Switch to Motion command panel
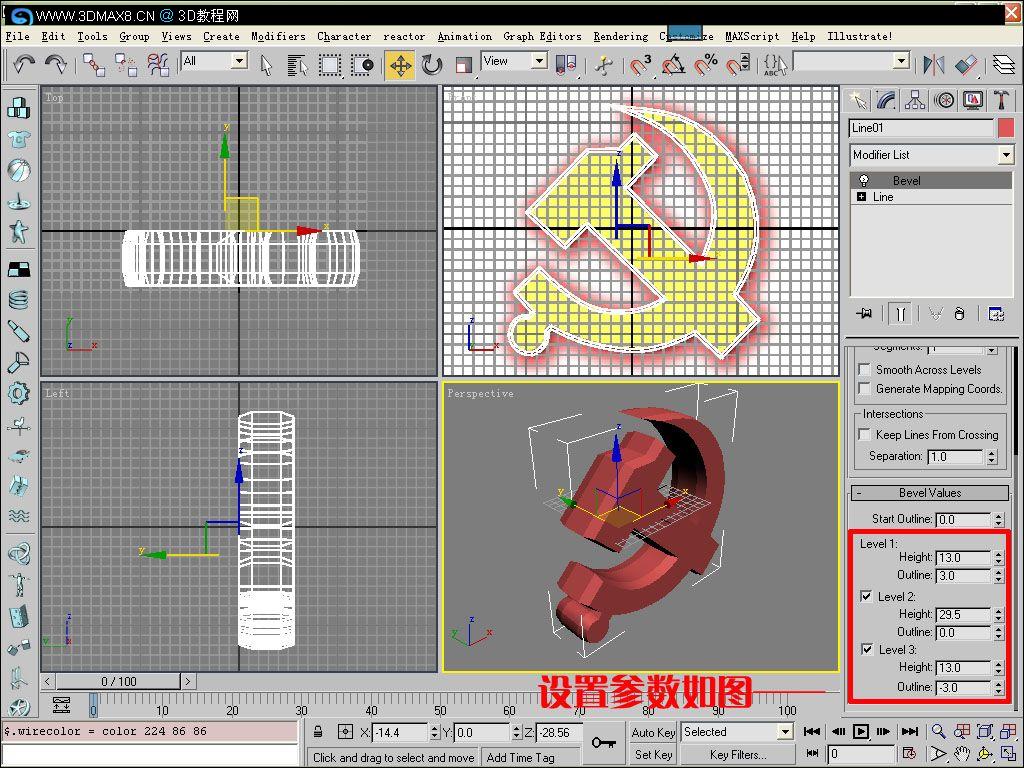Viewport: 1024px width, 768px height. [x=944, y=101]
